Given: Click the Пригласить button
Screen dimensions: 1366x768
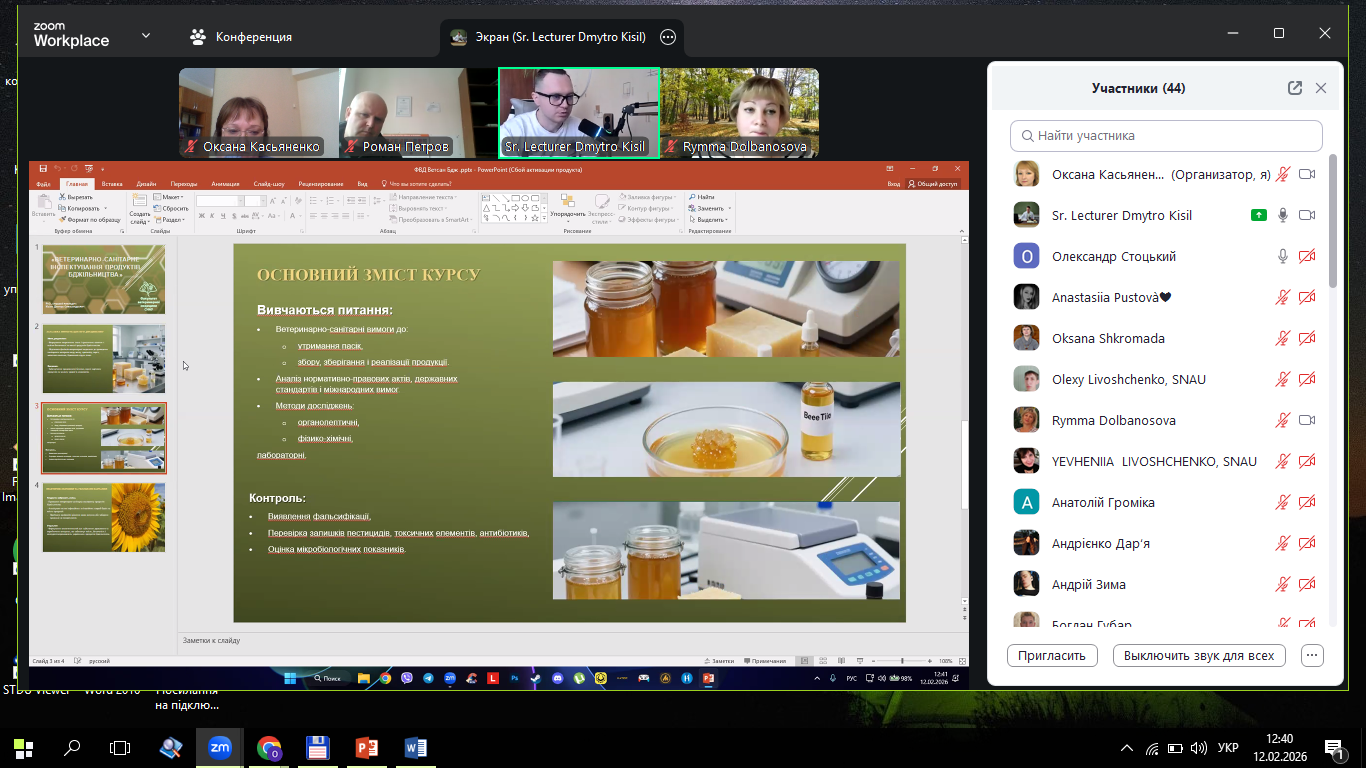Looking at the screenshot, I should (x=1052, y=656).
